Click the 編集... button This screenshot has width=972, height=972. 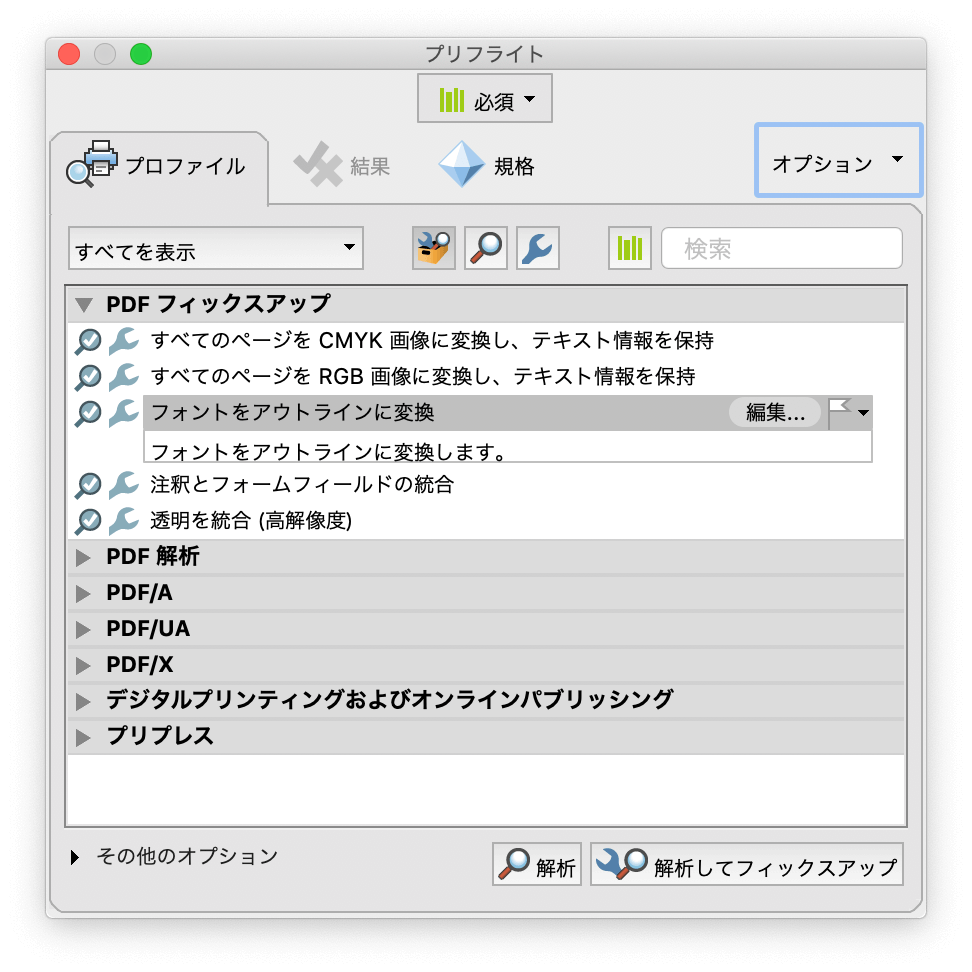775,412
